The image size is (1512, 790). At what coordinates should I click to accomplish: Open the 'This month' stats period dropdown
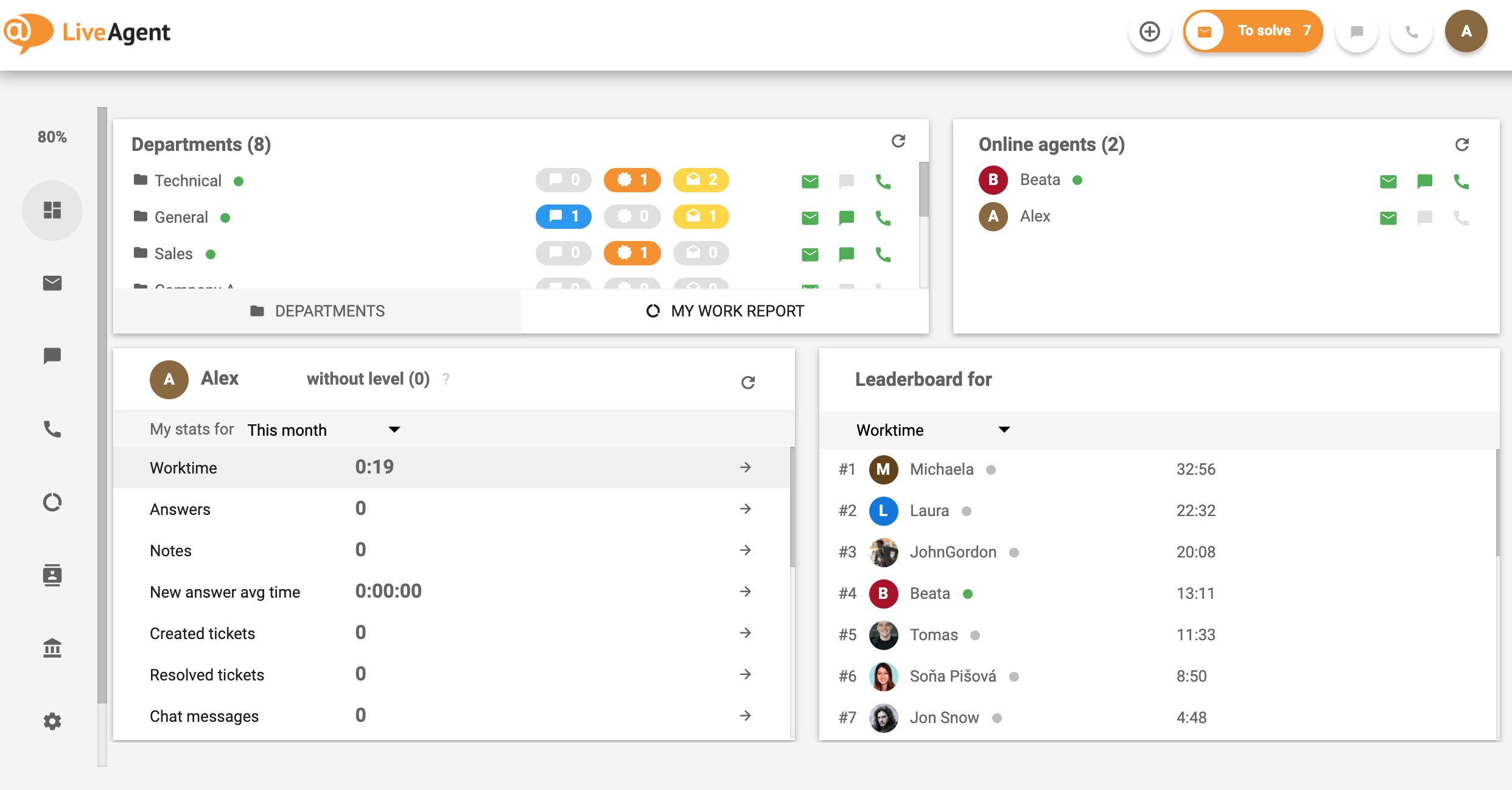click(324, 430)
